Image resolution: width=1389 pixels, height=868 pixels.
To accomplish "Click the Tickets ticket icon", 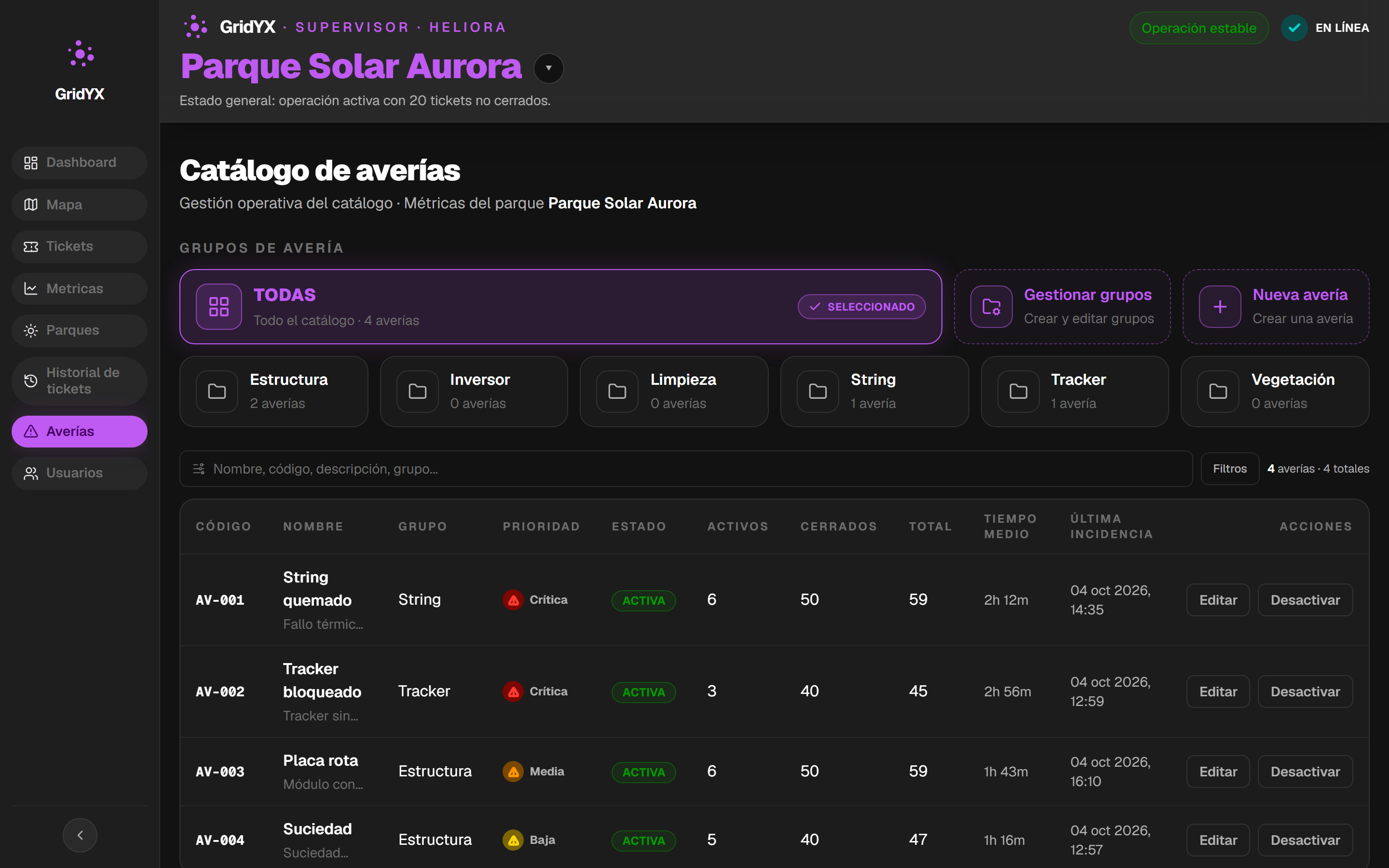I will point(30,247).
